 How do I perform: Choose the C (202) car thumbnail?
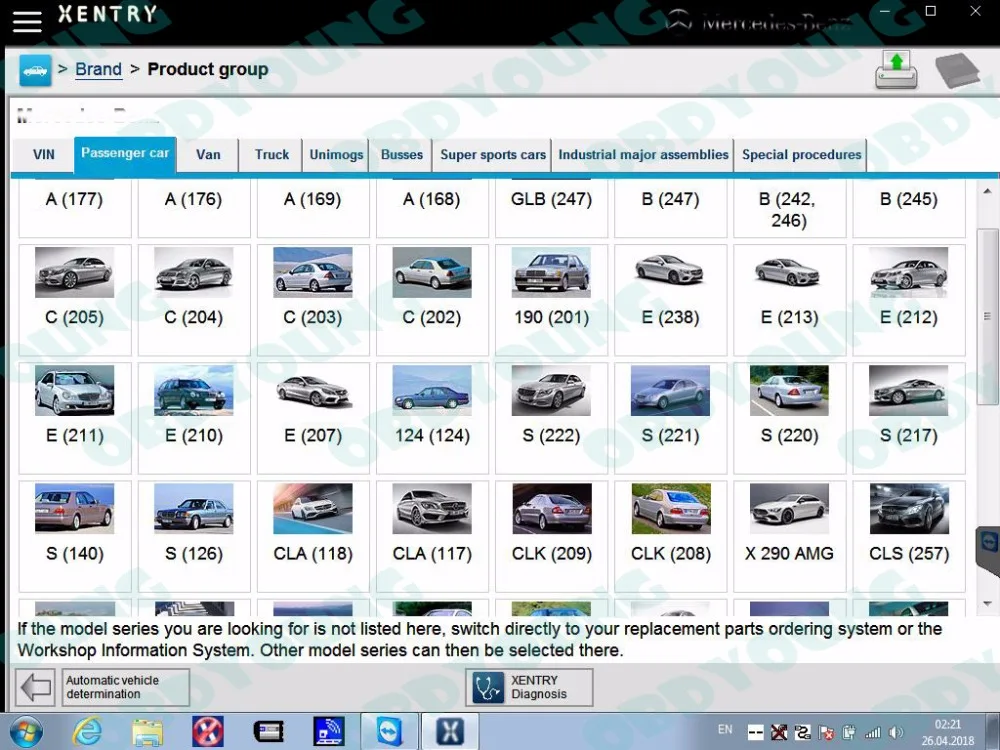(x=432, y=272)
